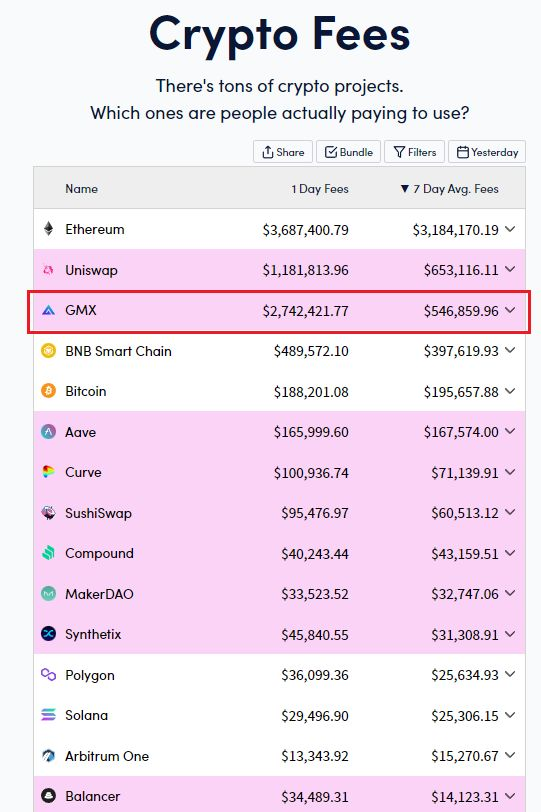Screen dimensions: 541x812
Task: Sort by 1 Day Fees column
Action: (x=320, y=189)
